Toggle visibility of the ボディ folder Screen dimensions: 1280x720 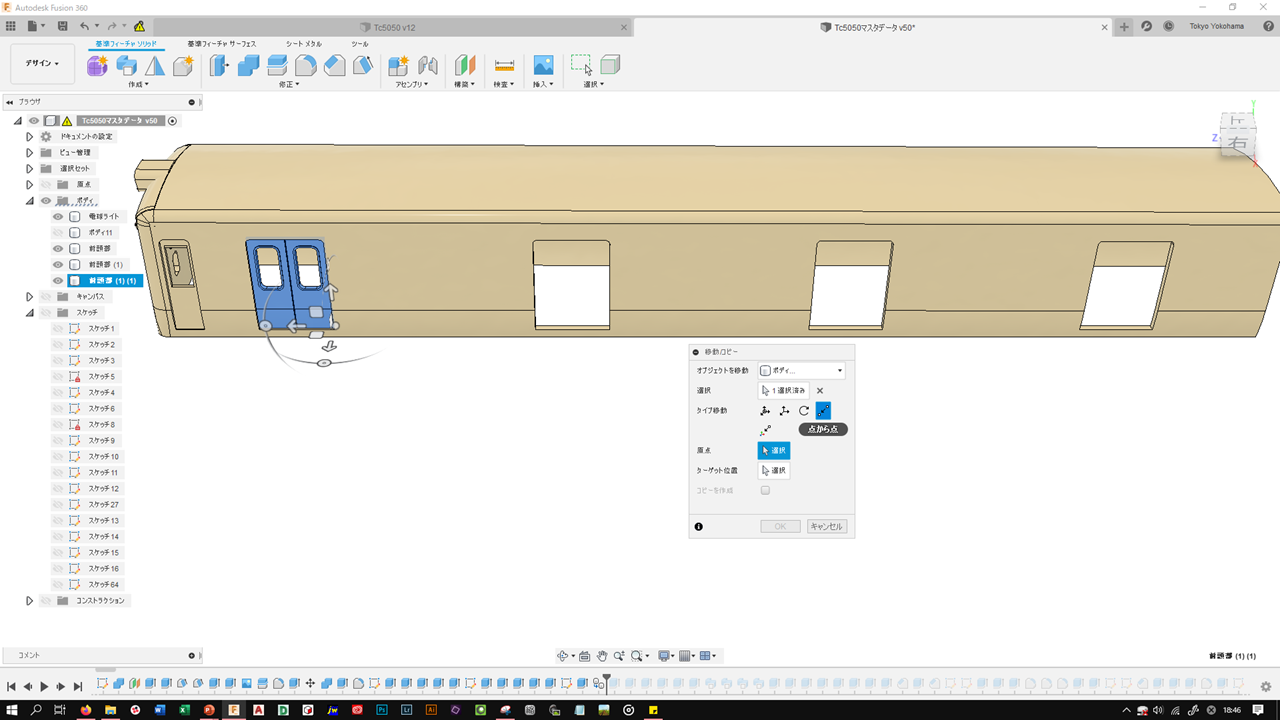click(x=46, y=200)
